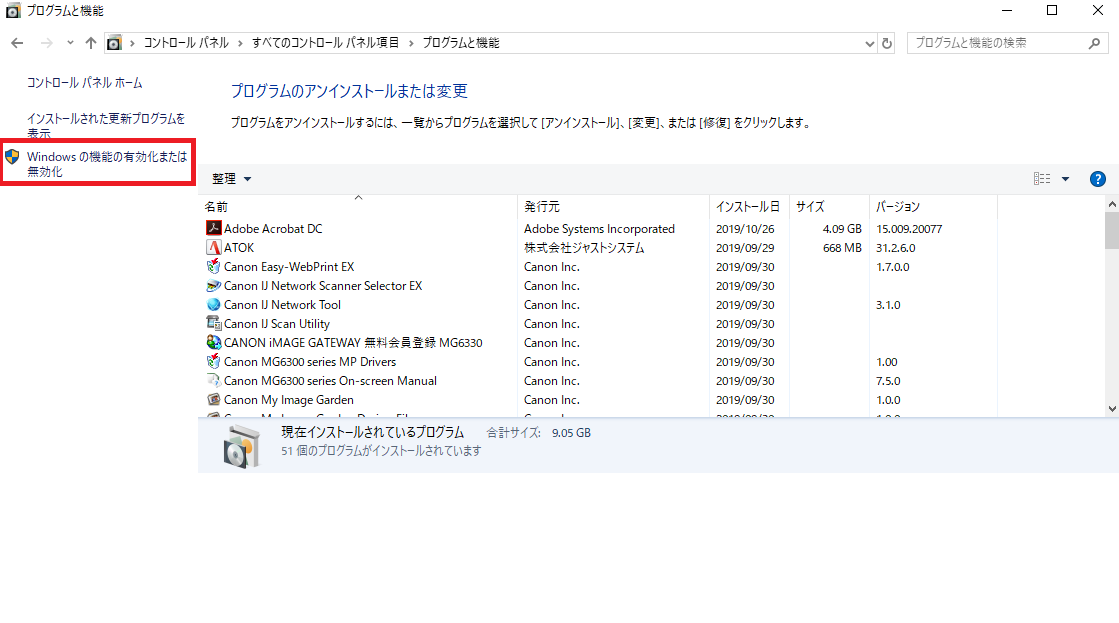This screenshot has width=1119, height=623.
Task: Sort by インストール日 column header
Action: pyautogui.click(x=749, y=206)
